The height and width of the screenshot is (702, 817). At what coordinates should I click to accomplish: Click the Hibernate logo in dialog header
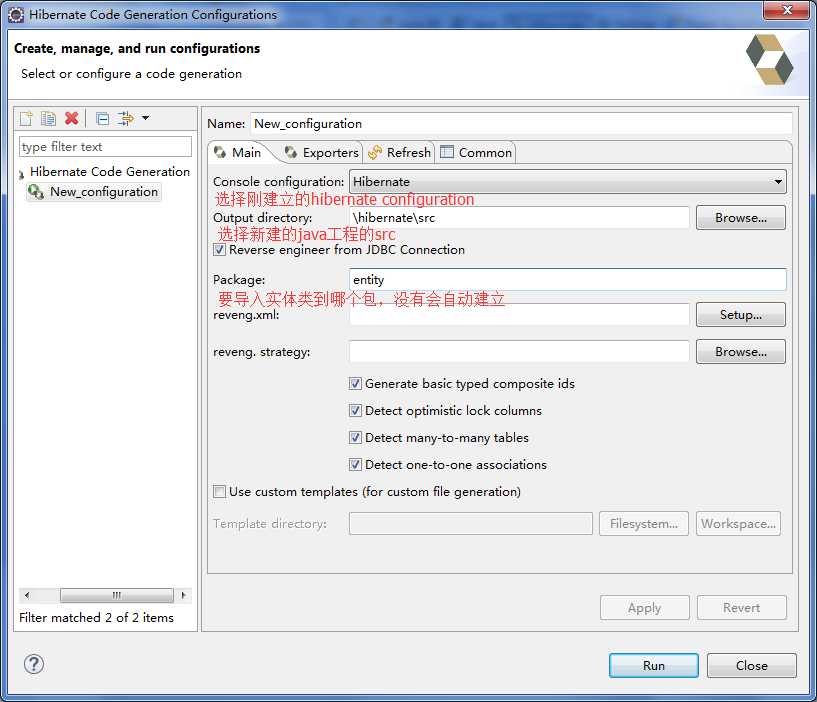pyautogui.click(x=769, y=60)
